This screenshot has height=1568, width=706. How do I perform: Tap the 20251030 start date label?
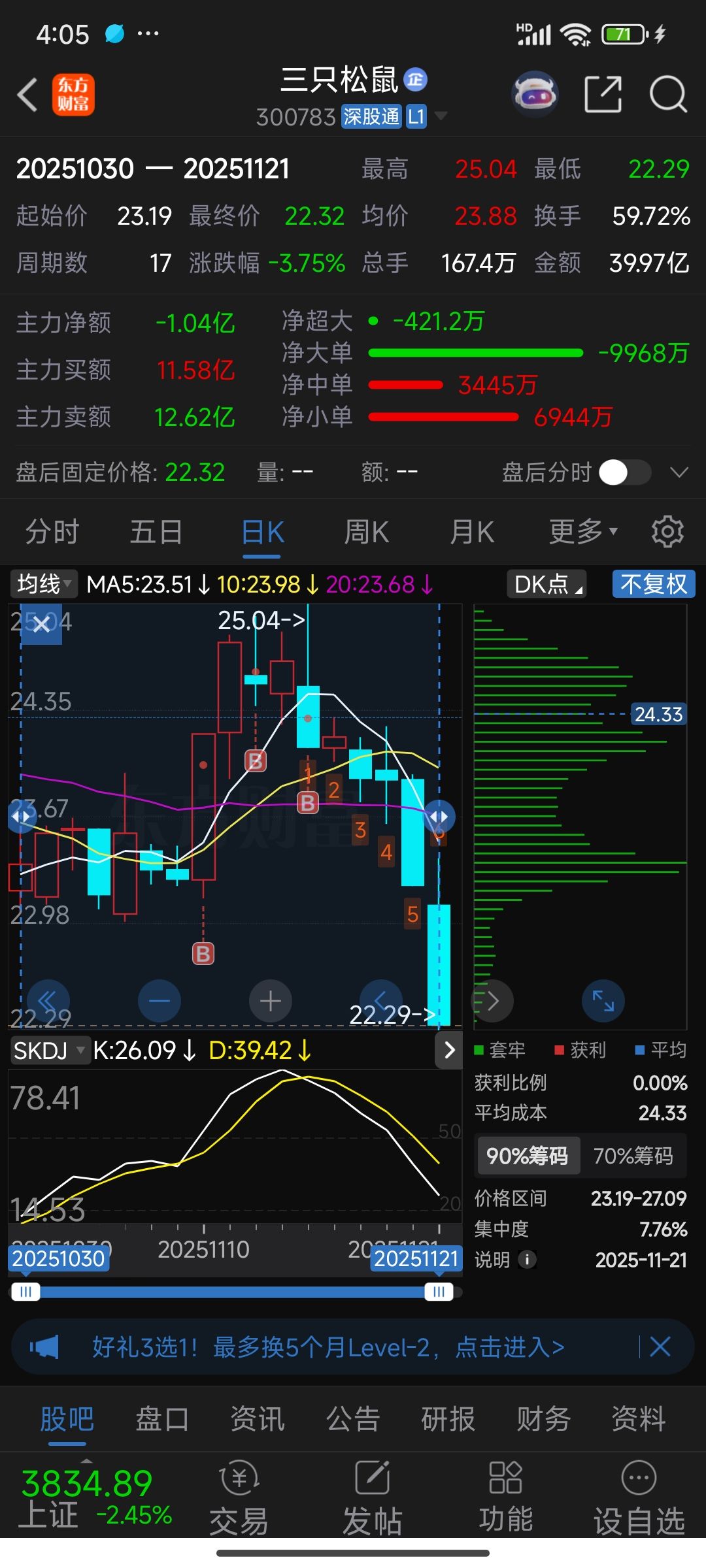tap(58, 1258)
